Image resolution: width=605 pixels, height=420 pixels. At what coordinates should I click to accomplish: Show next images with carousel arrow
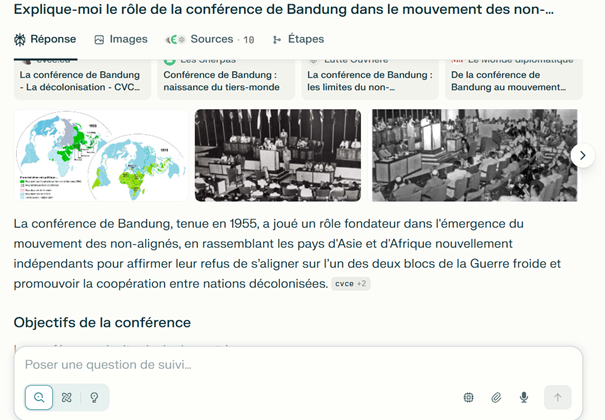[582, 156]
